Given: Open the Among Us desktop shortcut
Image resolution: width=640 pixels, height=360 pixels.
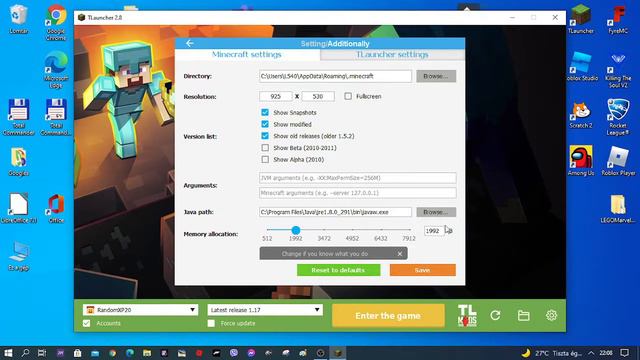Looking at the screenshot, I should click(x=580, y=161).
